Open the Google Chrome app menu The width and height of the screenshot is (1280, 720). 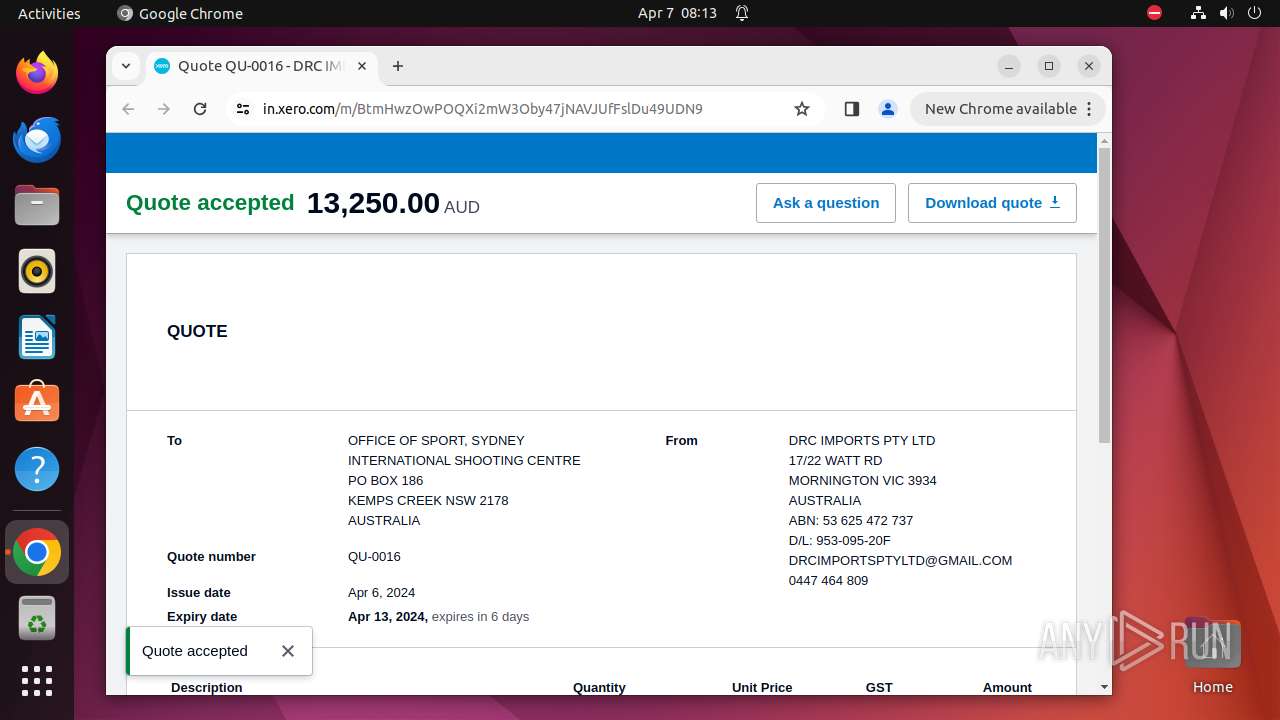(x=180, y=13)
